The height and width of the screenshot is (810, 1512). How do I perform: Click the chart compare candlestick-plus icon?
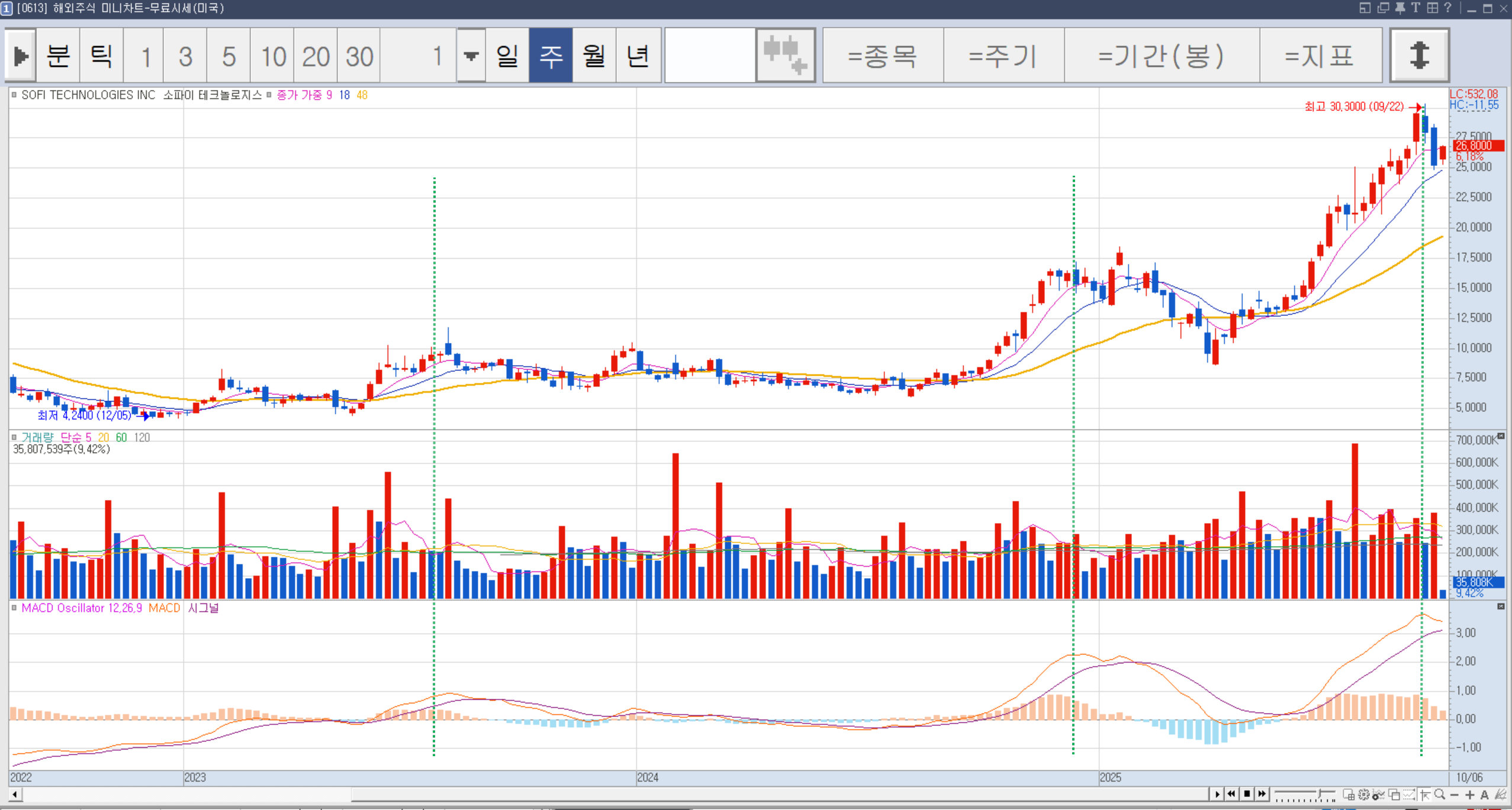point(785,56)
